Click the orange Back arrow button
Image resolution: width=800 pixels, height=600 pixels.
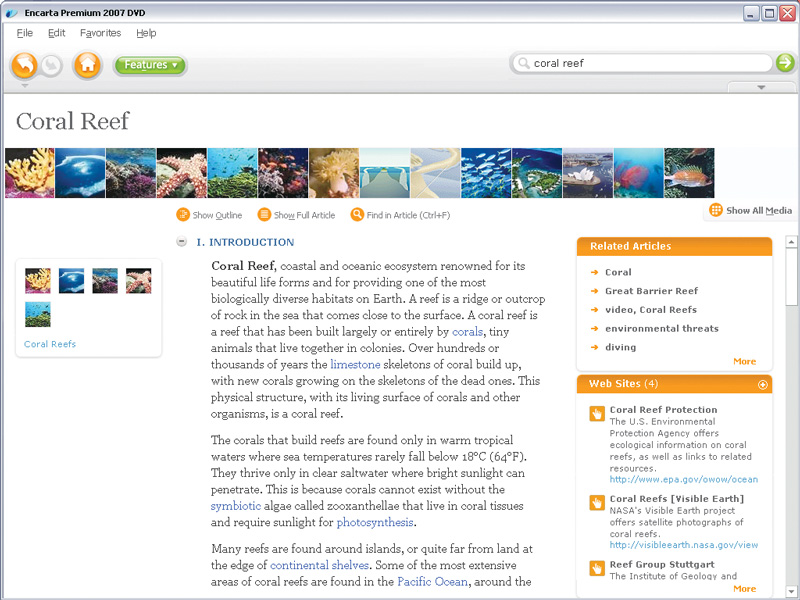[x=24, y=65]
